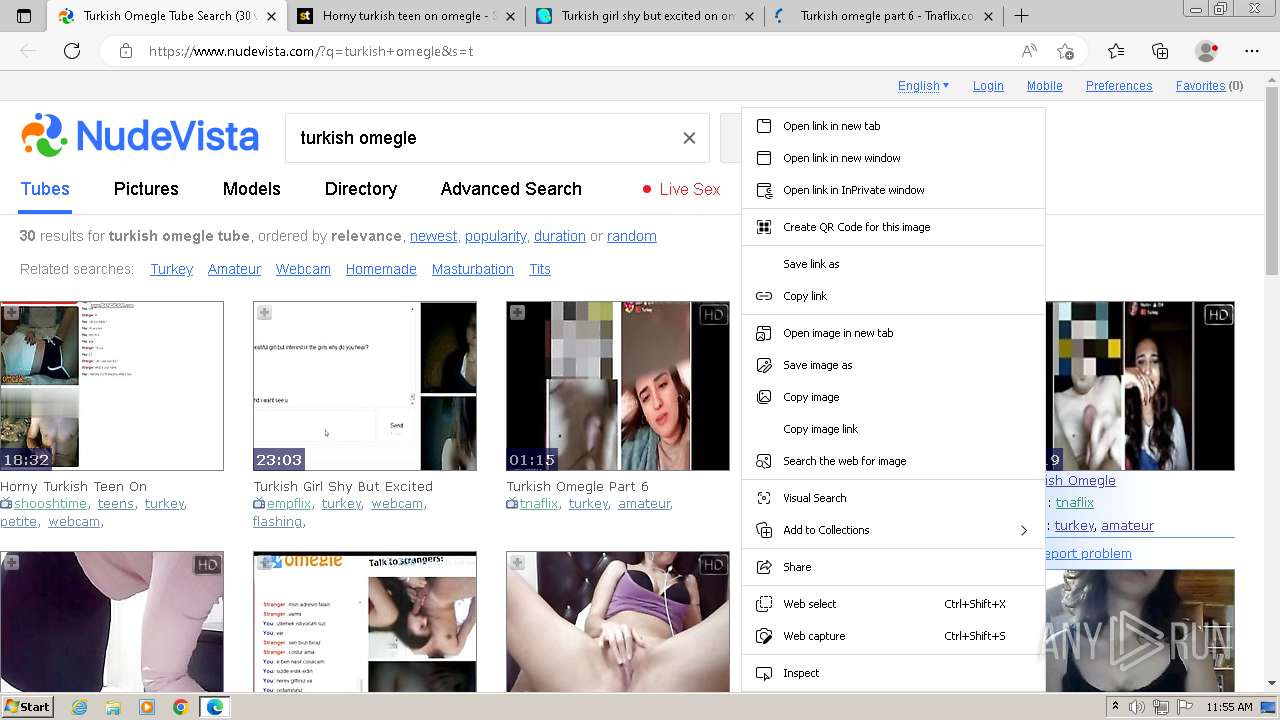Click the Webcam related search link
Screen dimensions: 1280x720
click(303, 269)
